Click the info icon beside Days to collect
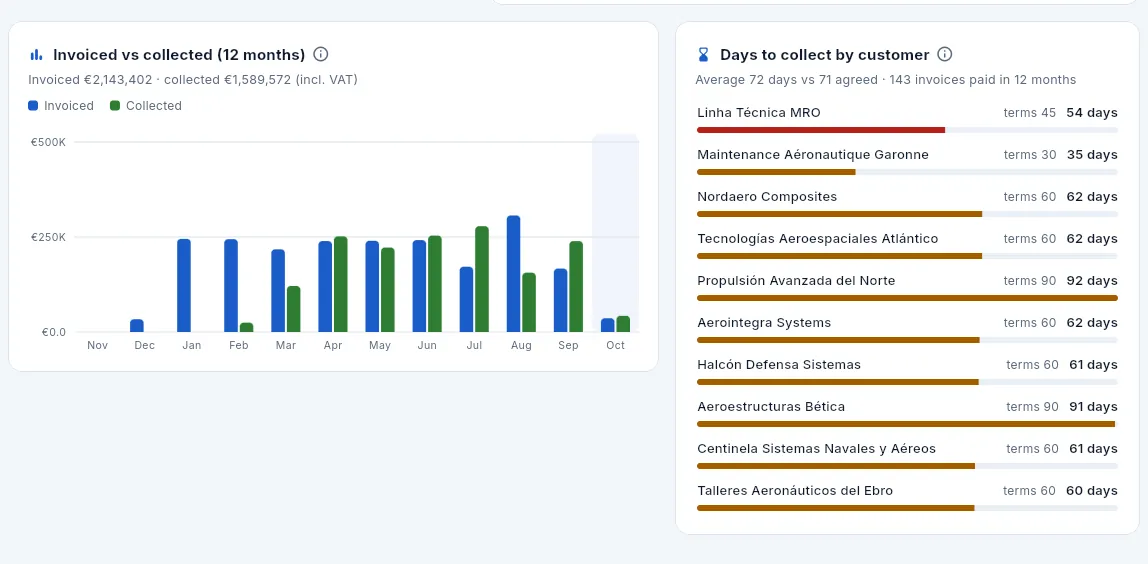 pos(945,54)
